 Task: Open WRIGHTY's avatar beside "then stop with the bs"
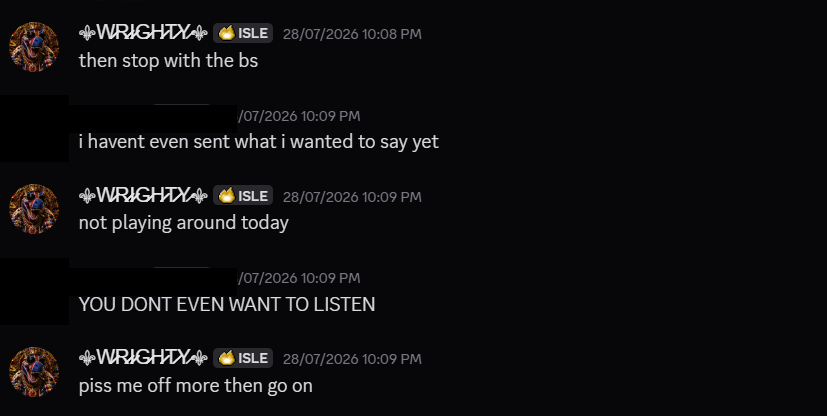coord(34,47)
